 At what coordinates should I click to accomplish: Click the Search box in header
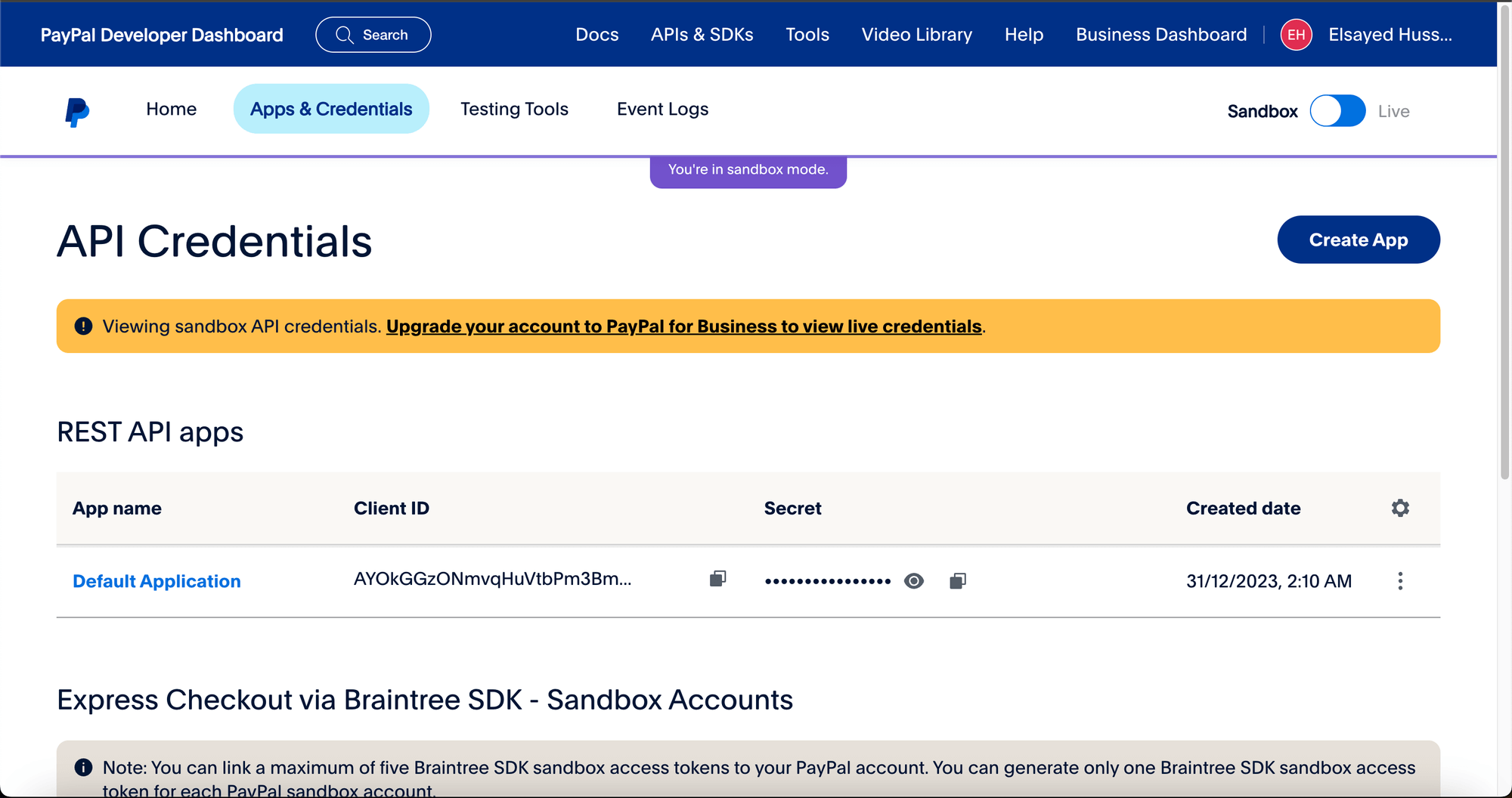pos(373,35)
